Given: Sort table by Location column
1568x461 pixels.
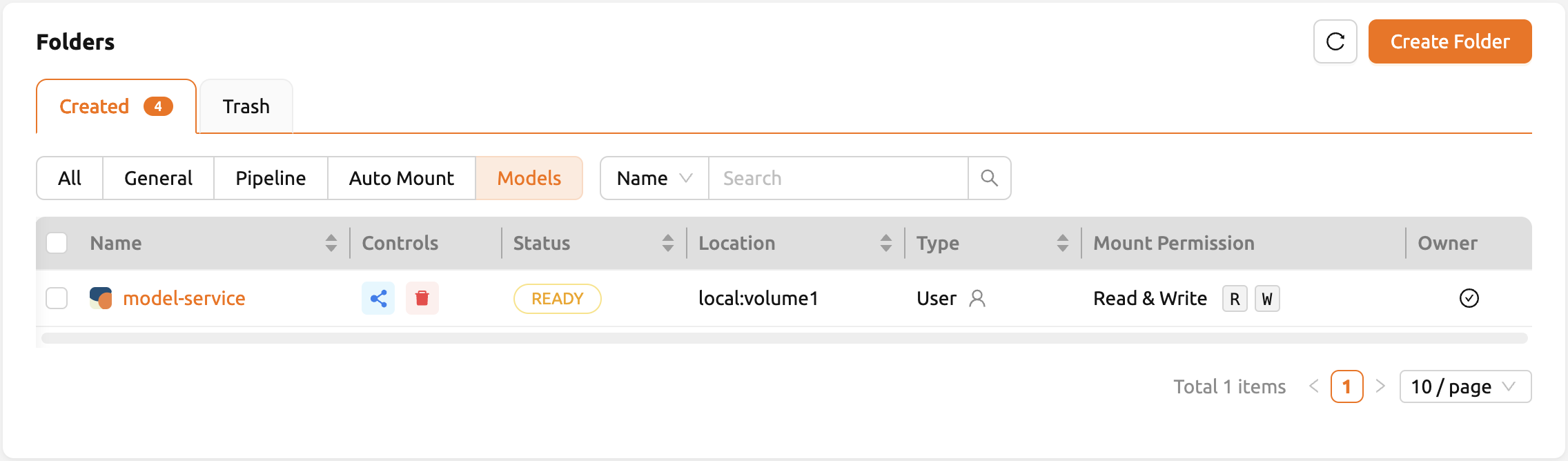Looking at the screenshot, I should point(886,243).
